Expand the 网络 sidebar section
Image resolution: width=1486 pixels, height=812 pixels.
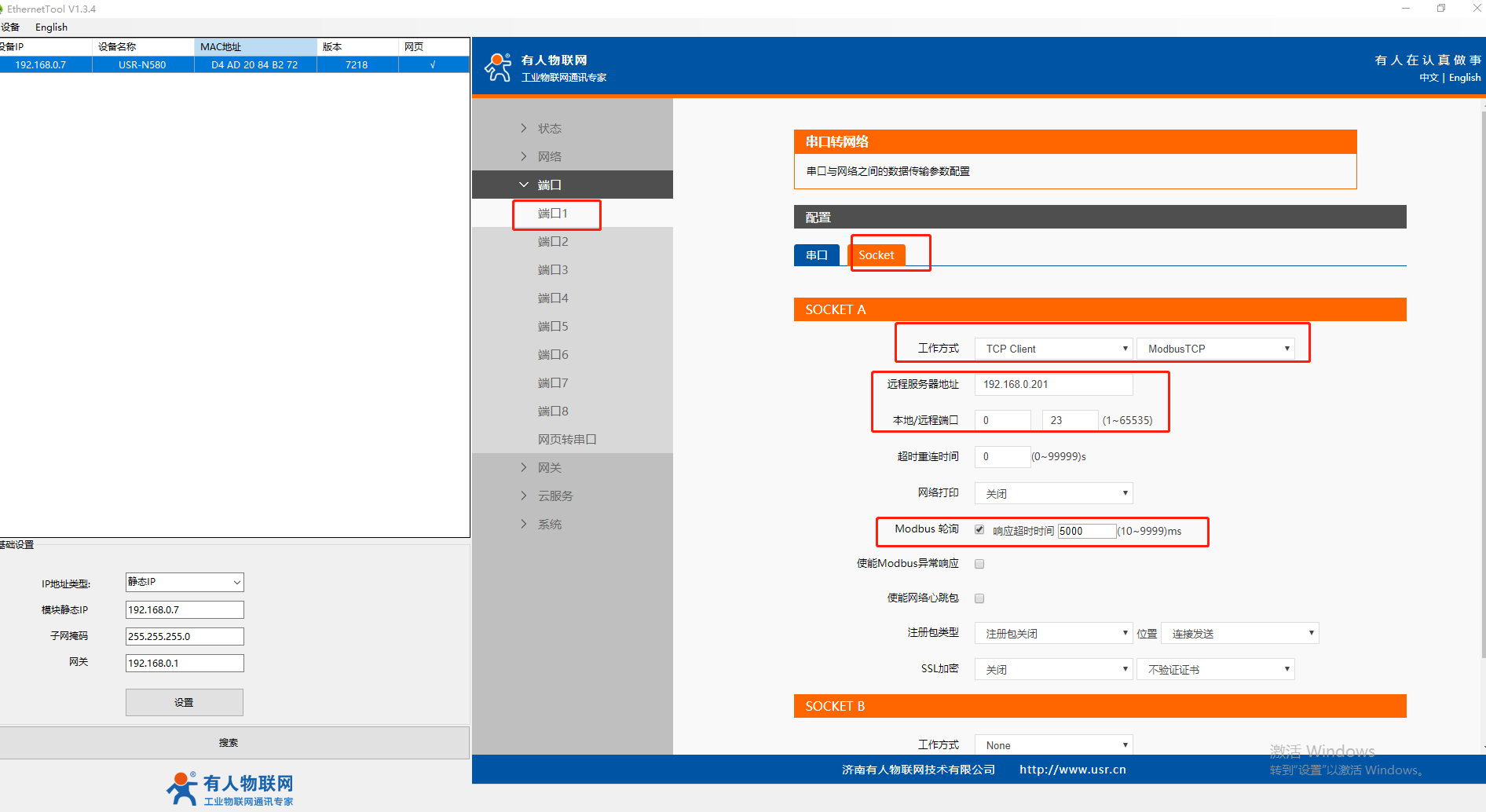[549, 156]
